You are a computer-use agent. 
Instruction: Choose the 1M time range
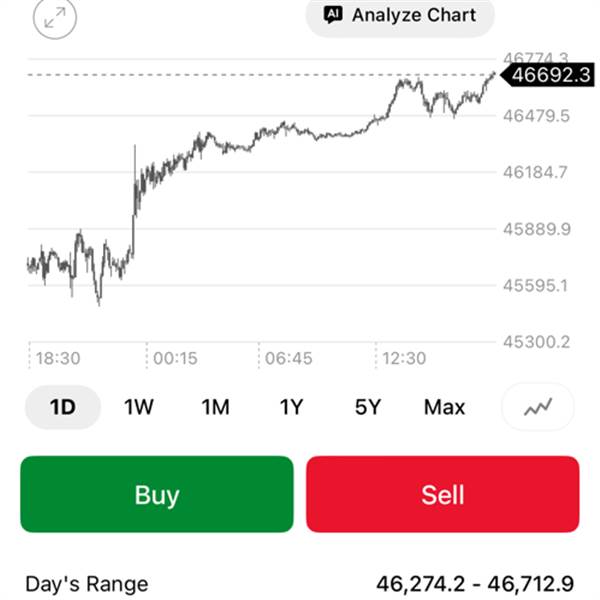215,407
